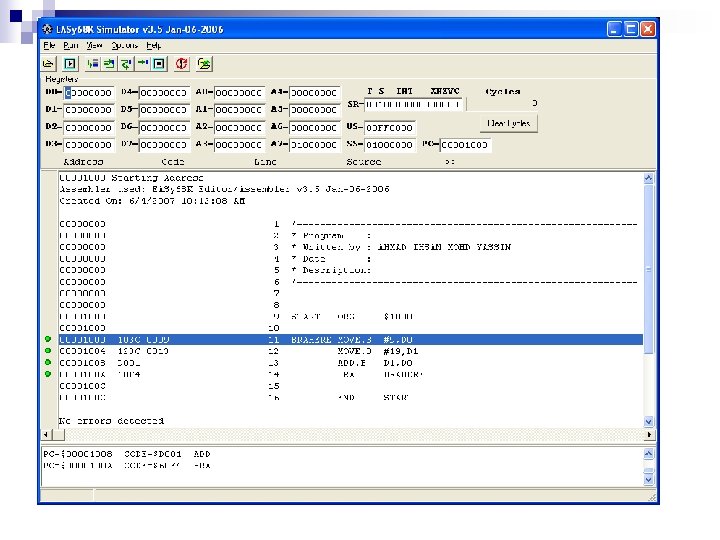
Task: Click the green right-arrow trace icon
Action: pos(143,64)
